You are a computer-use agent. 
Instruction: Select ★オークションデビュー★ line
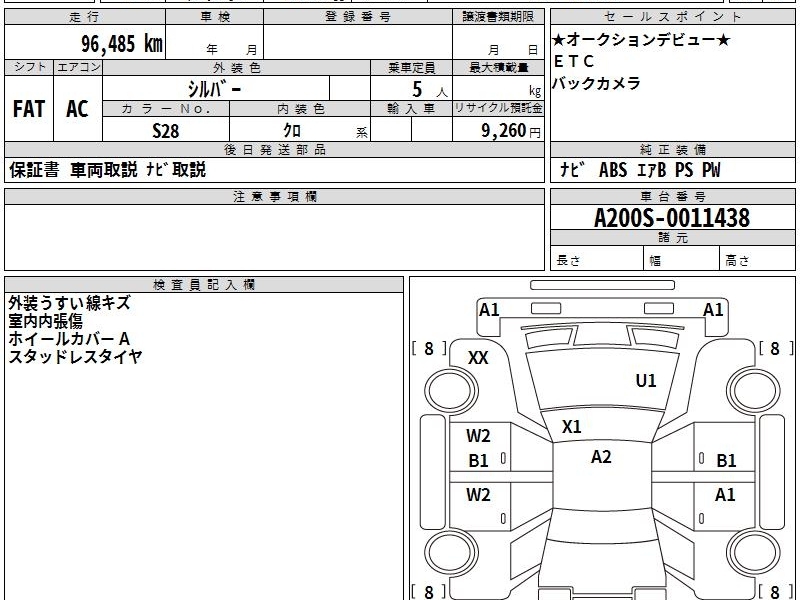[x=641, y=40]
